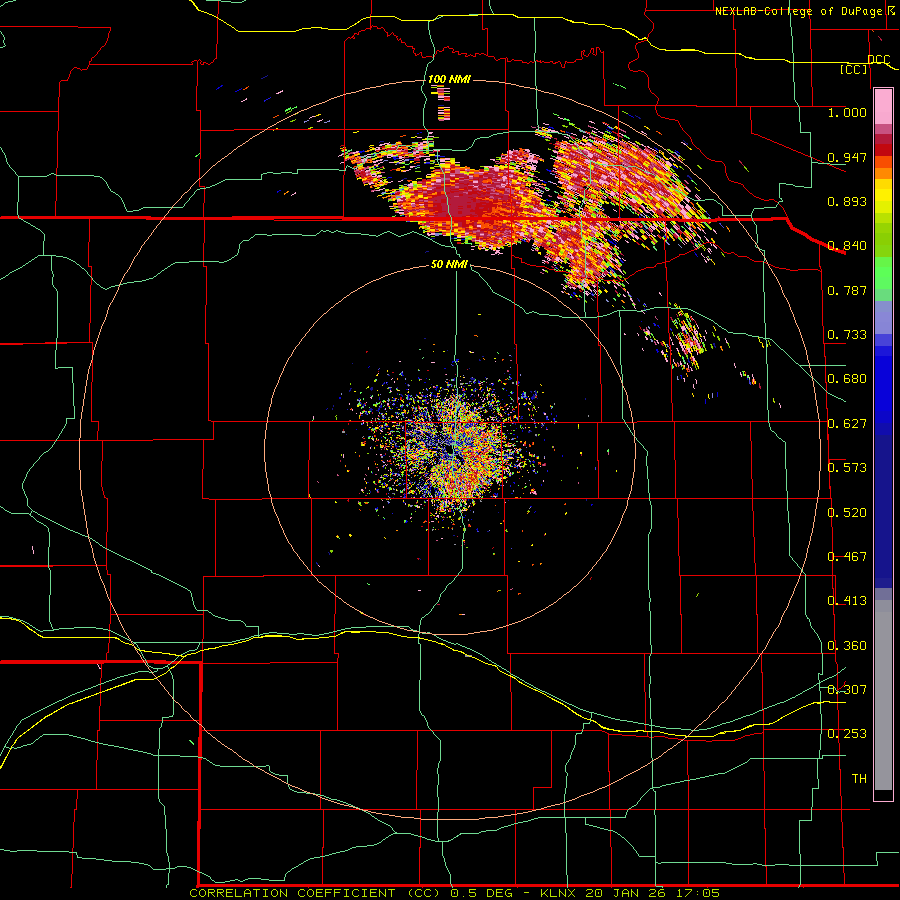Viewport: 900px width, 900px height.
Task: Pick the light pink segment of color bar
Action: coord(883,107)
